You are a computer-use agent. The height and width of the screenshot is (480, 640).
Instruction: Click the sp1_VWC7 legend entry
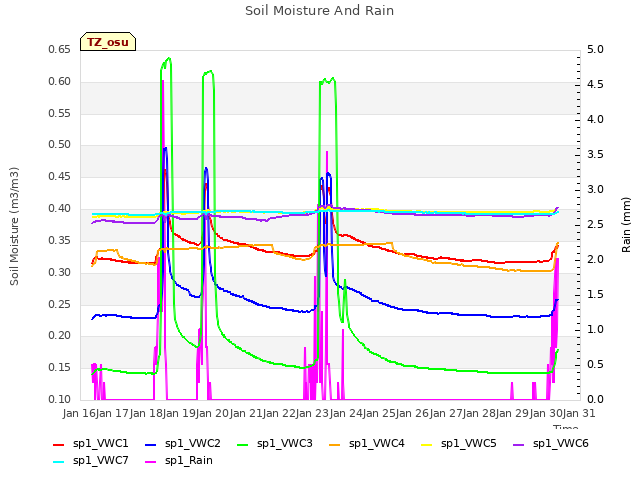click(91, 461)
